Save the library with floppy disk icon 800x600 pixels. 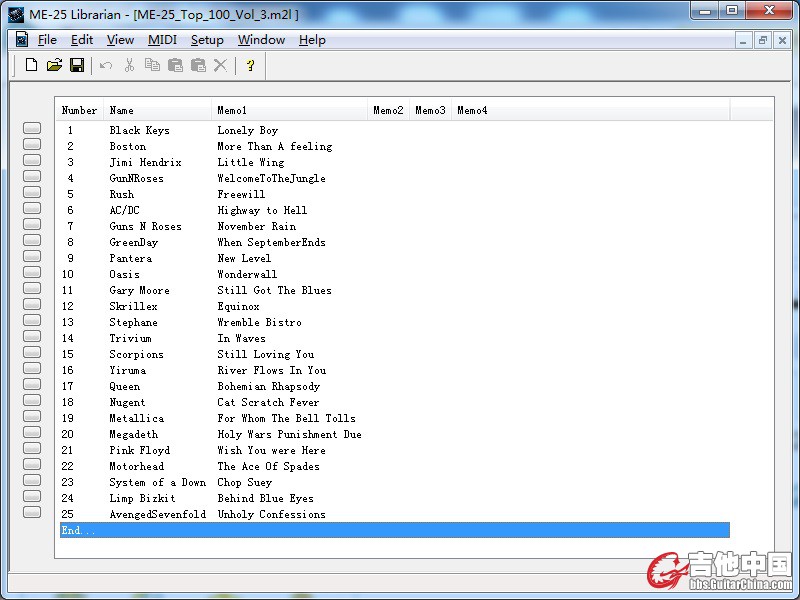click(x=77, y=65)
